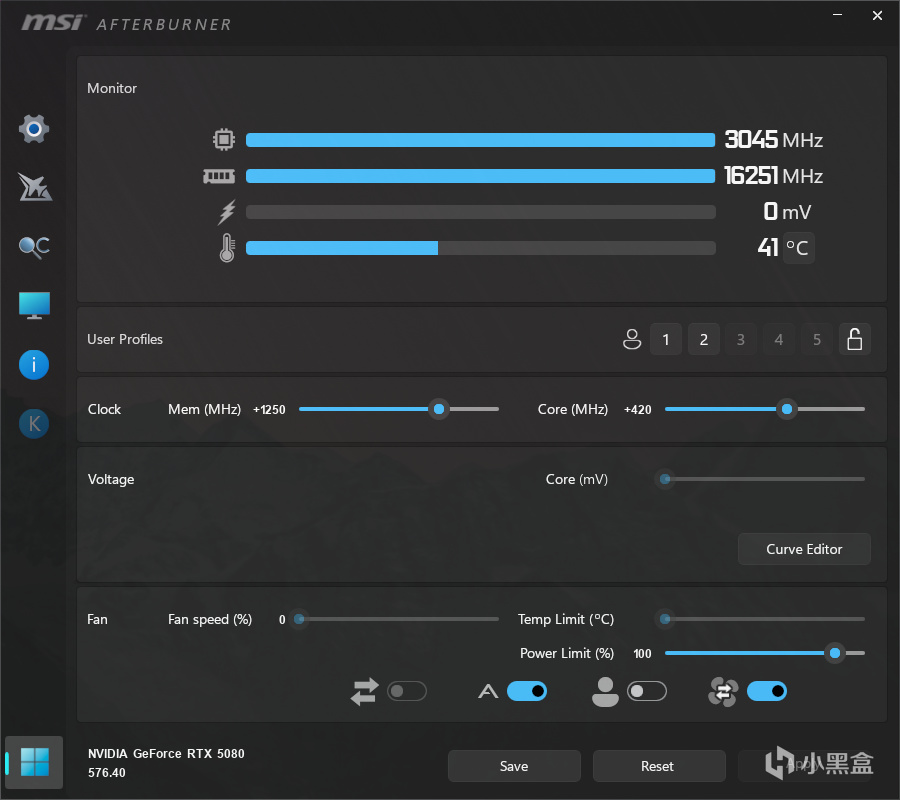Click the Save button
Image resolution: width=900 pixels, height=800 pixels.
tap(514, 766)
